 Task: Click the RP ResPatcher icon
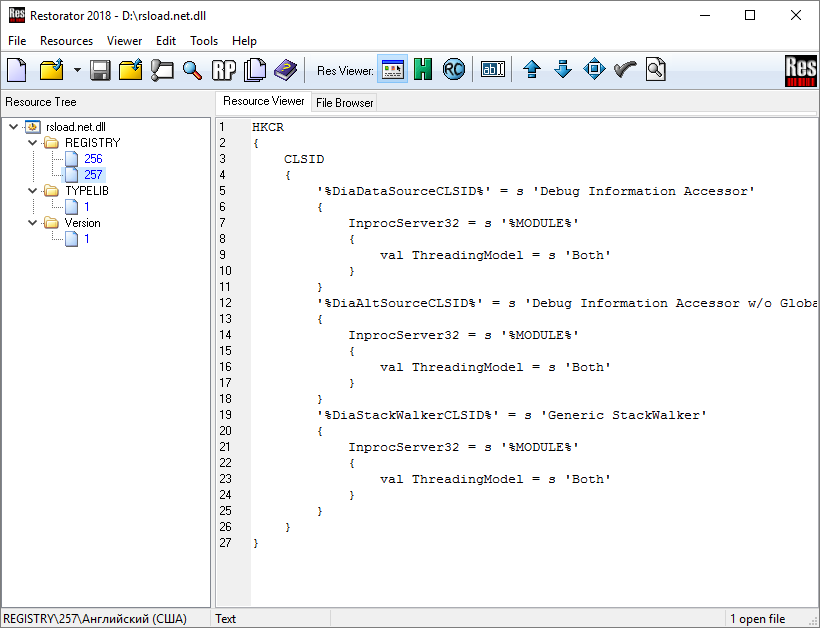(x=224, y=70)
